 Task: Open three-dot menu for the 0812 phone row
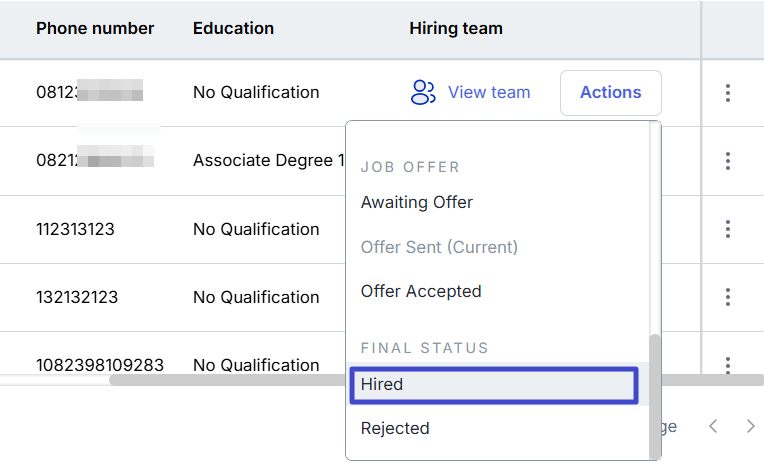pos(727,93)
